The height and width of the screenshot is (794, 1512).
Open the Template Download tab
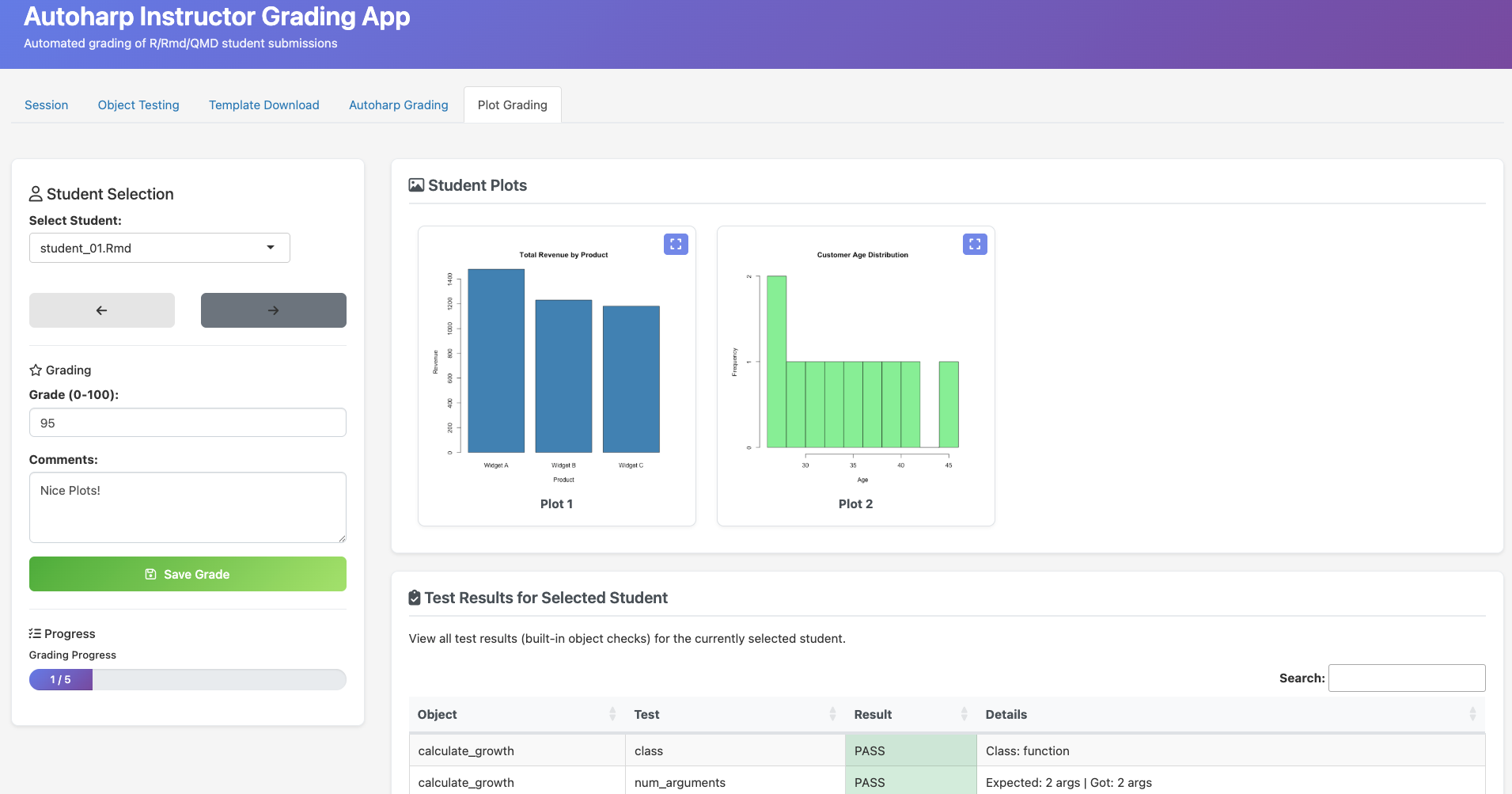click(264, 105)
